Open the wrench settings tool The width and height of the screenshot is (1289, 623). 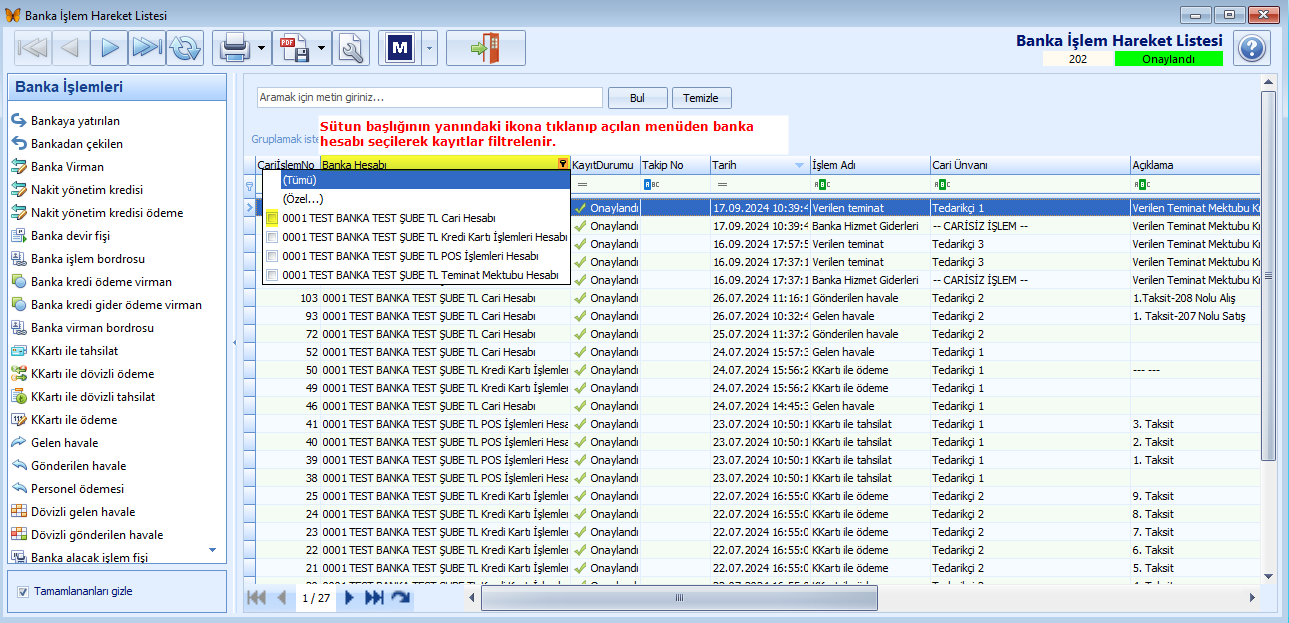click(x=351, y=47)
